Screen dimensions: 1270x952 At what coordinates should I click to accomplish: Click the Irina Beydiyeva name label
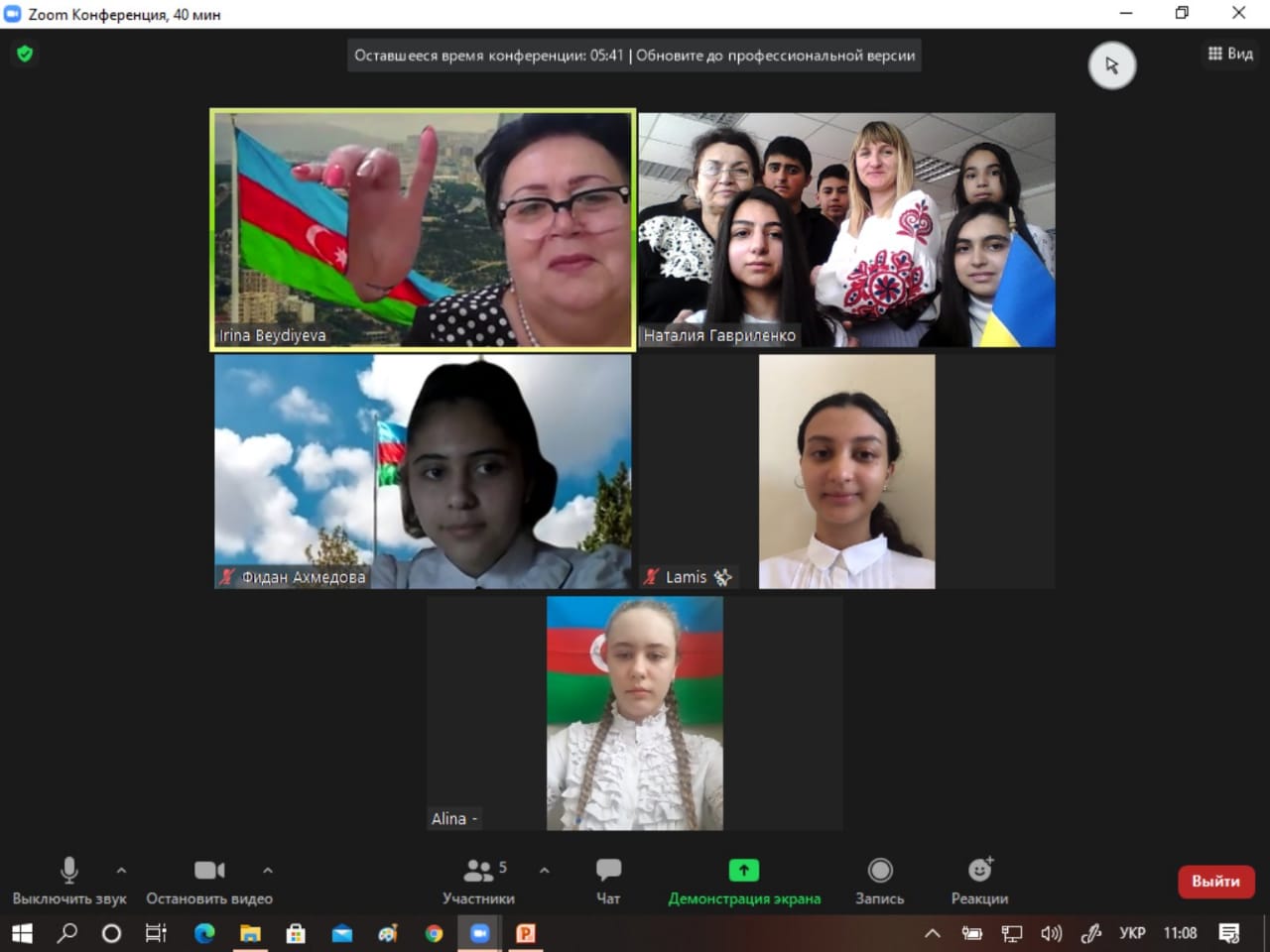point(273,335)
